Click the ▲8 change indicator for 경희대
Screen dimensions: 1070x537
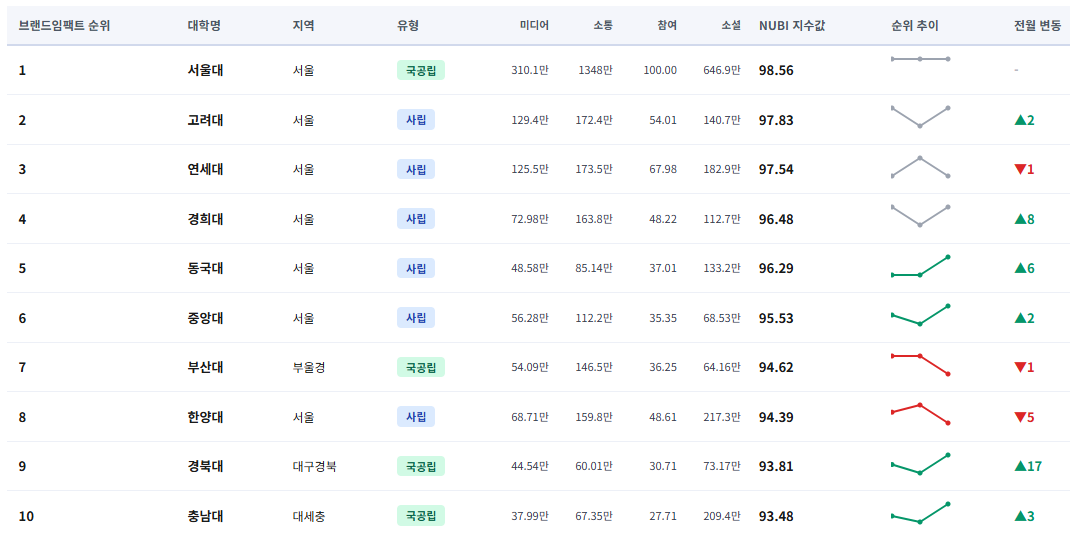(x=1024, y=219)
